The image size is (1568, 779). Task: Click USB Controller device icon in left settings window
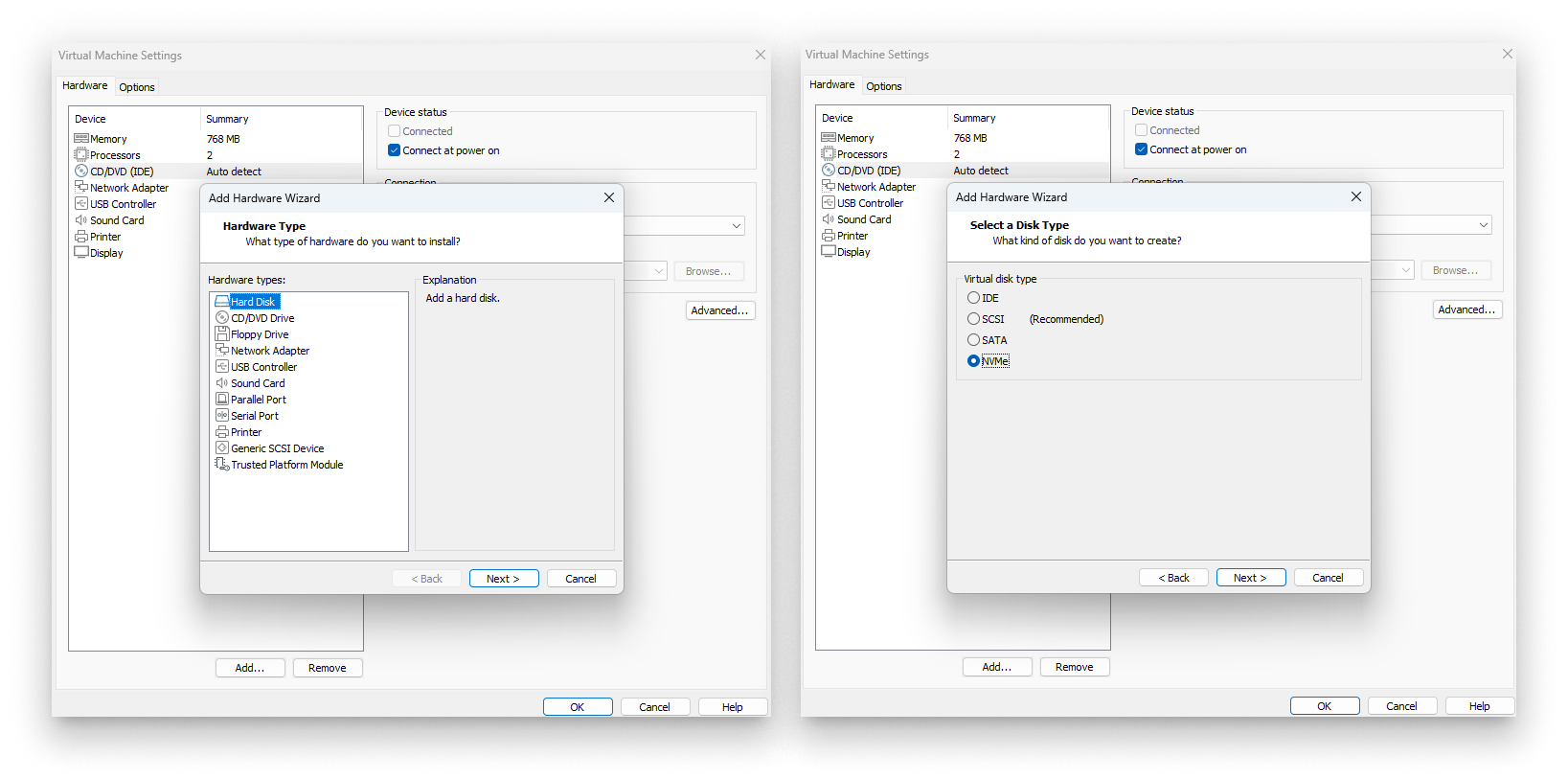pyautogui.click(x=81, y=203)
